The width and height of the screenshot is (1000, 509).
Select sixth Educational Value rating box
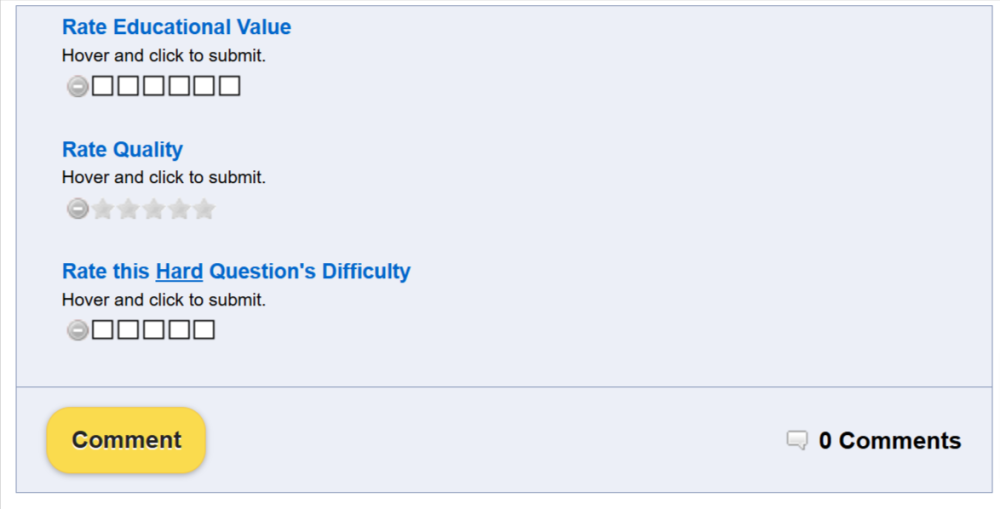230,87
